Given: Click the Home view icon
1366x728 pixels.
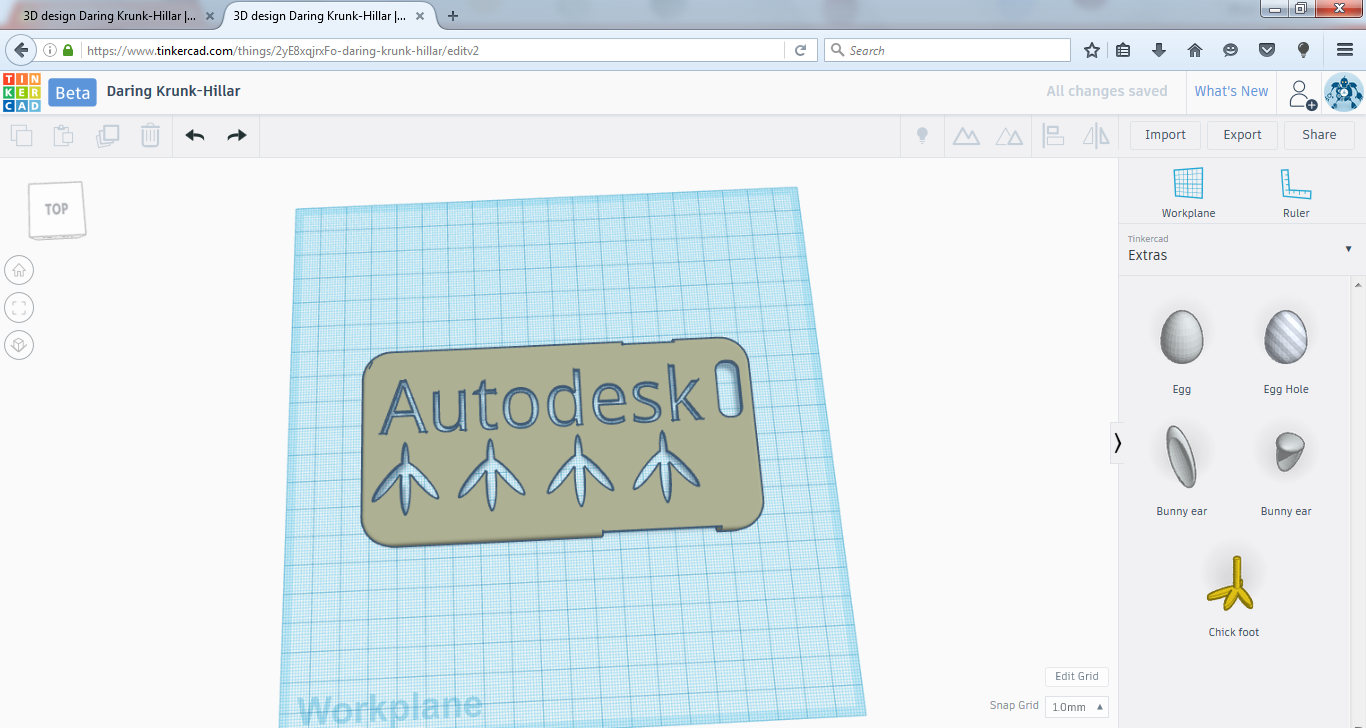Looking at the screenshot, I should 19,270.
